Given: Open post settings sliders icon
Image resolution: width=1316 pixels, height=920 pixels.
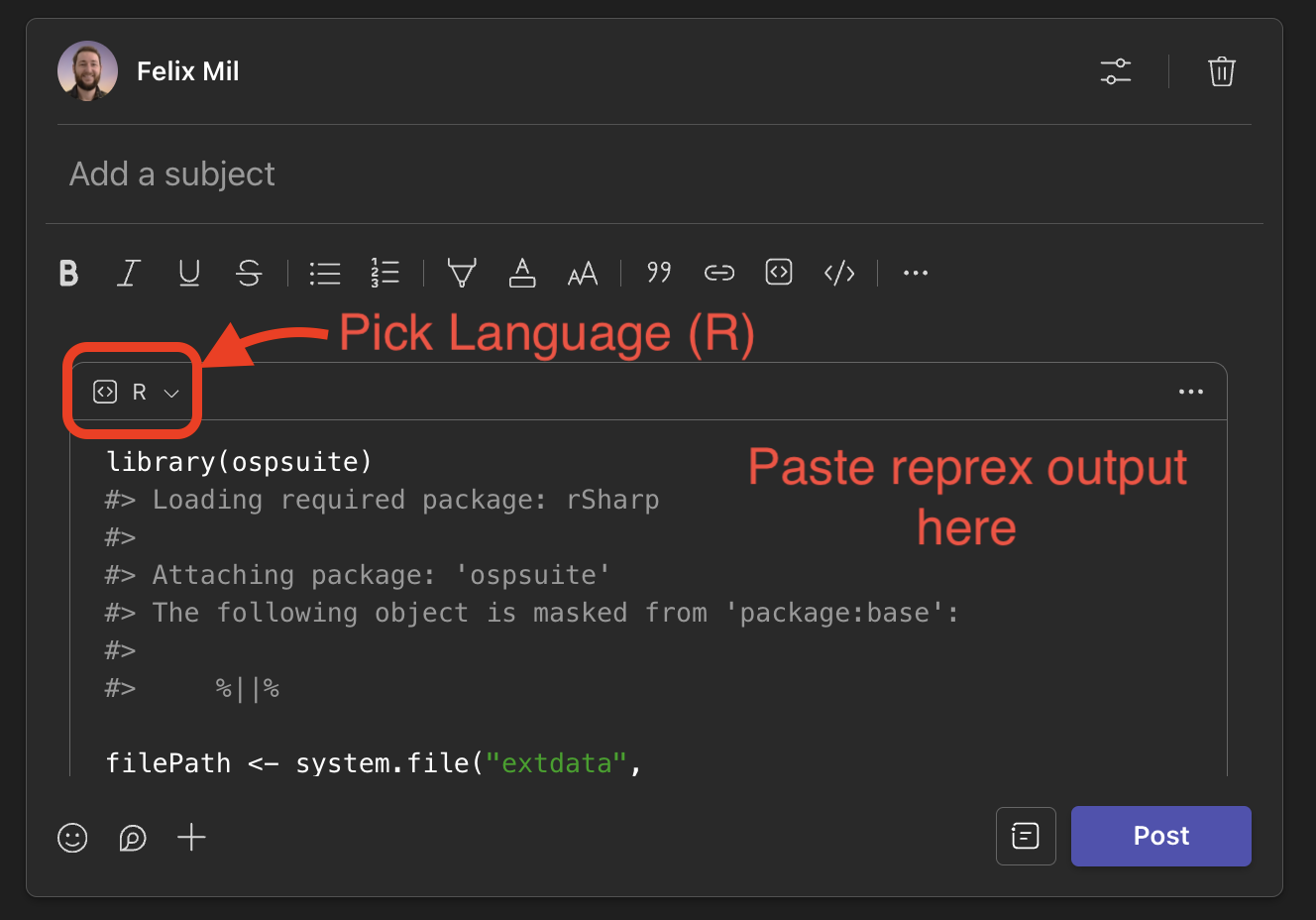Looking at the screenshot, I should (1116, 71).
